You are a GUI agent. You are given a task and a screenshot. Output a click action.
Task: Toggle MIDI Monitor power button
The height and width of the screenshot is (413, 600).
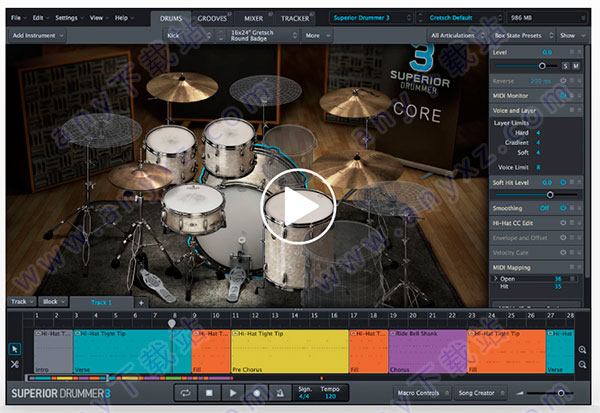563,95
